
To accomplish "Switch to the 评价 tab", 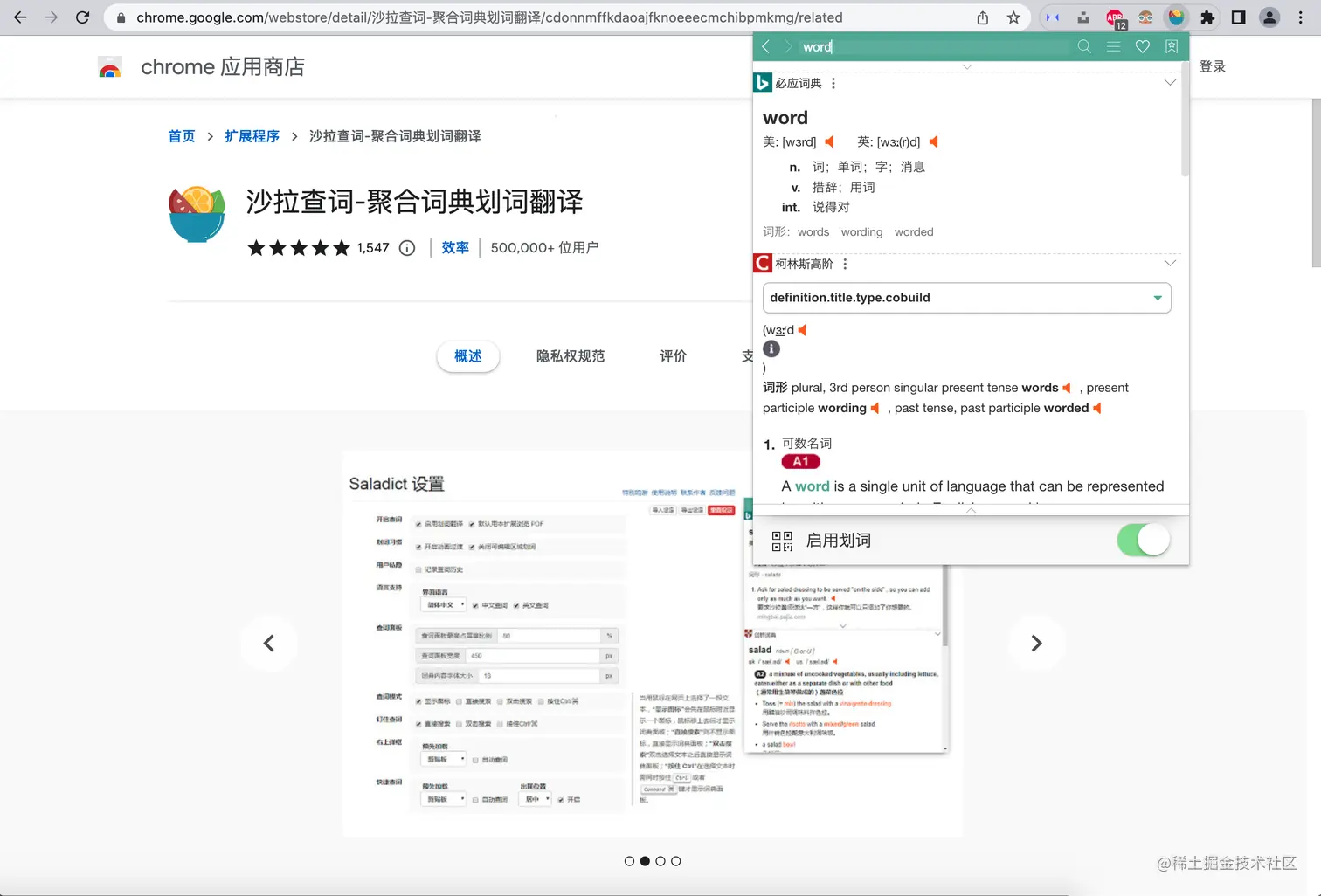I will [x=674, y=356].
